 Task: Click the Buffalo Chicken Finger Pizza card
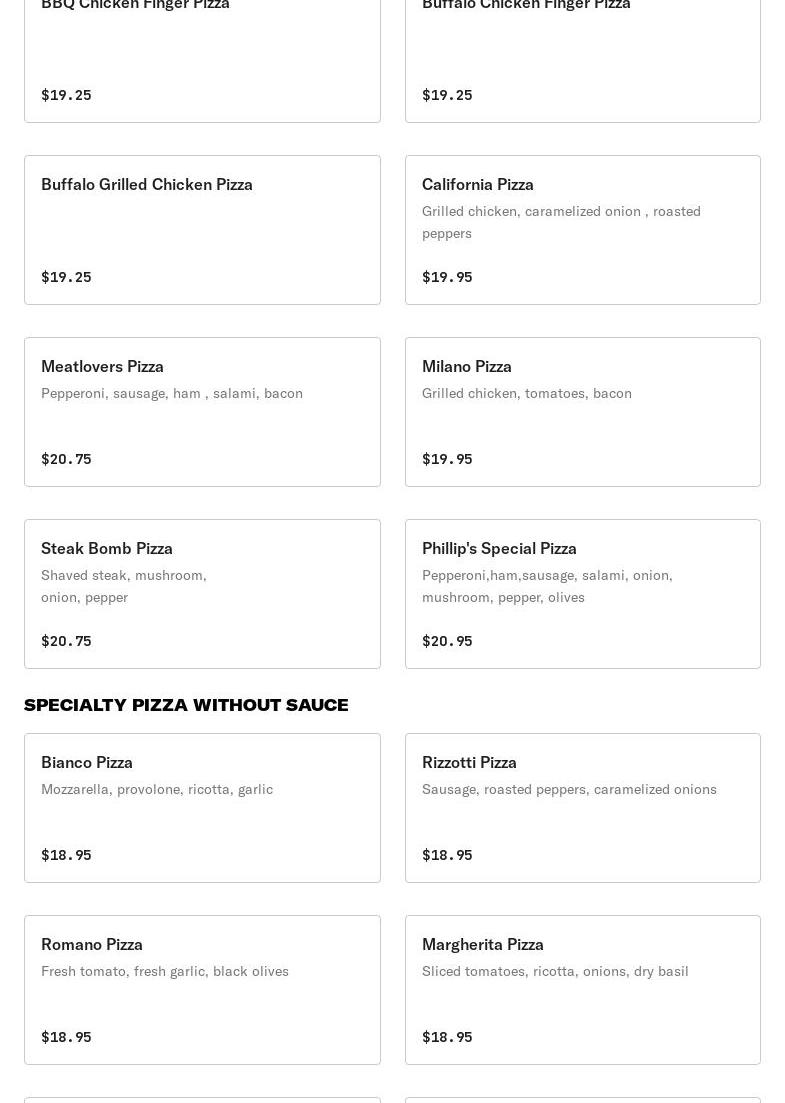click(x=582, y=61)
